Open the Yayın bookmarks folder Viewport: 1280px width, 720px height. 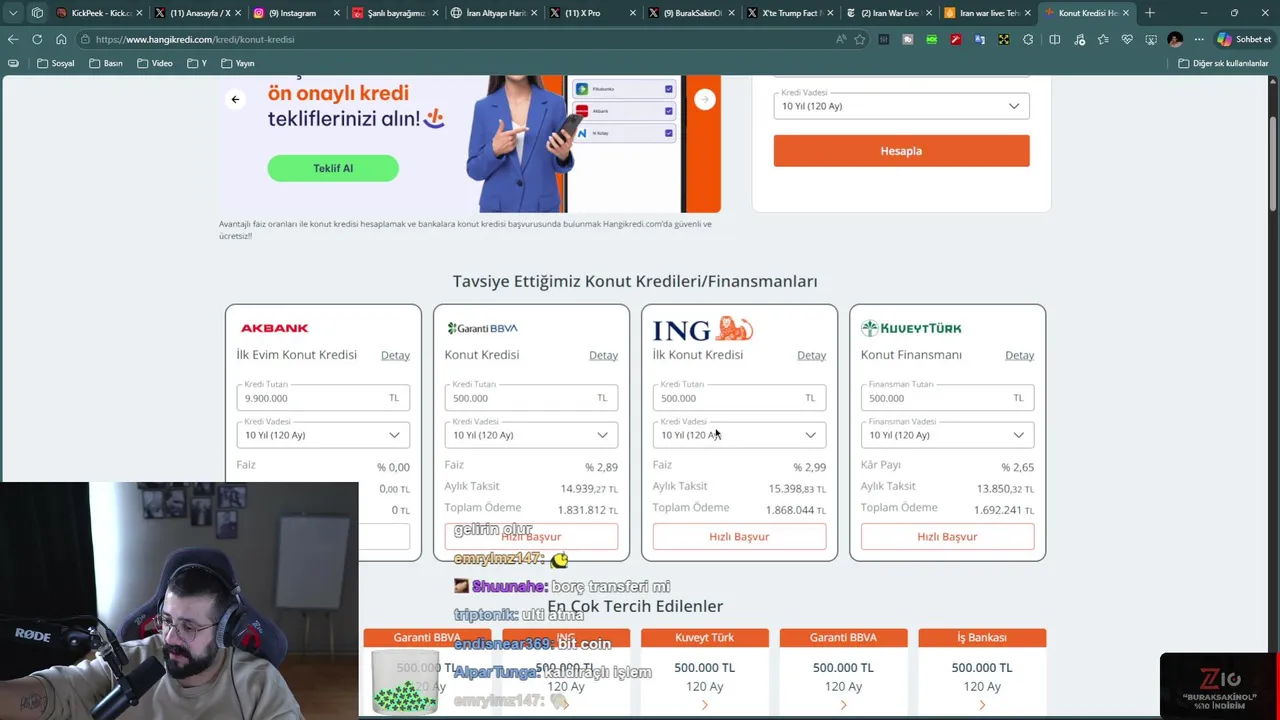point(237,63)
